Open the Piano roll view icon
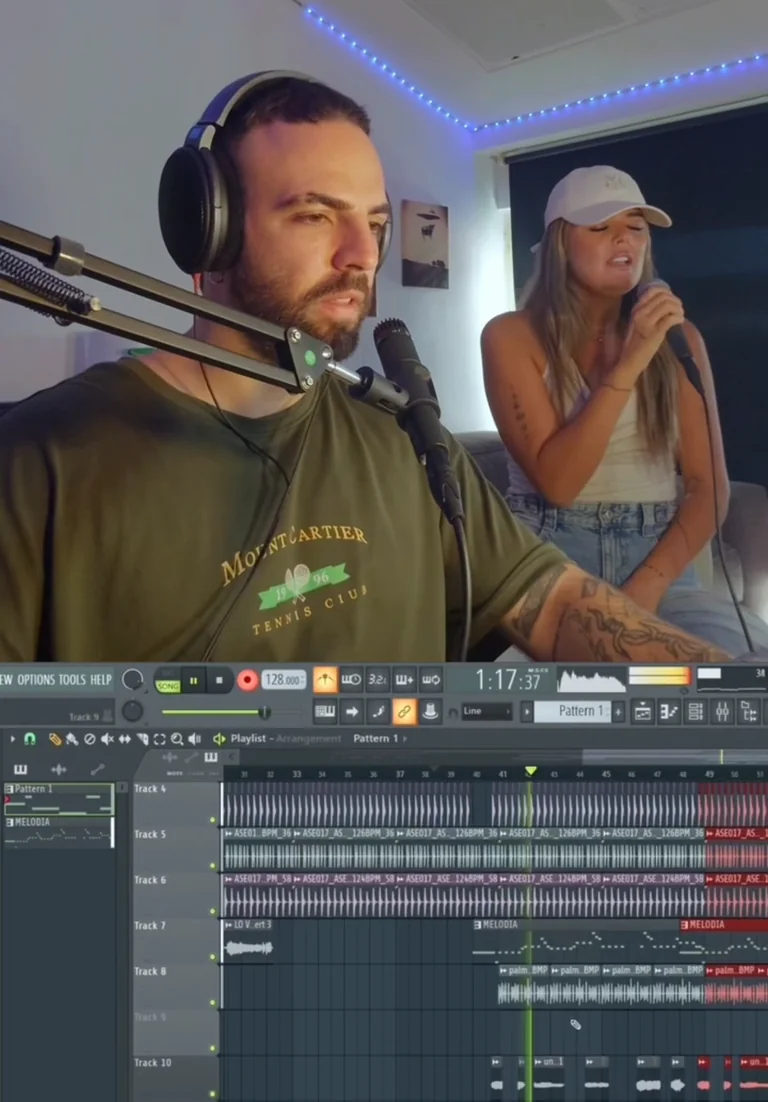The height and width of the screenshot is (1102, 768). point(669,712)
